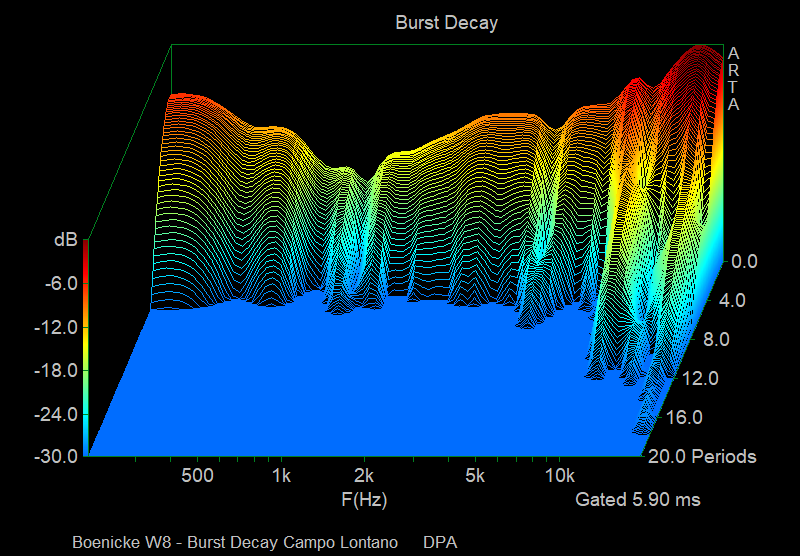The height and width of the screenshot is (556, 800).
Task: Click the 10k frequency tick label
Action: 559,474
